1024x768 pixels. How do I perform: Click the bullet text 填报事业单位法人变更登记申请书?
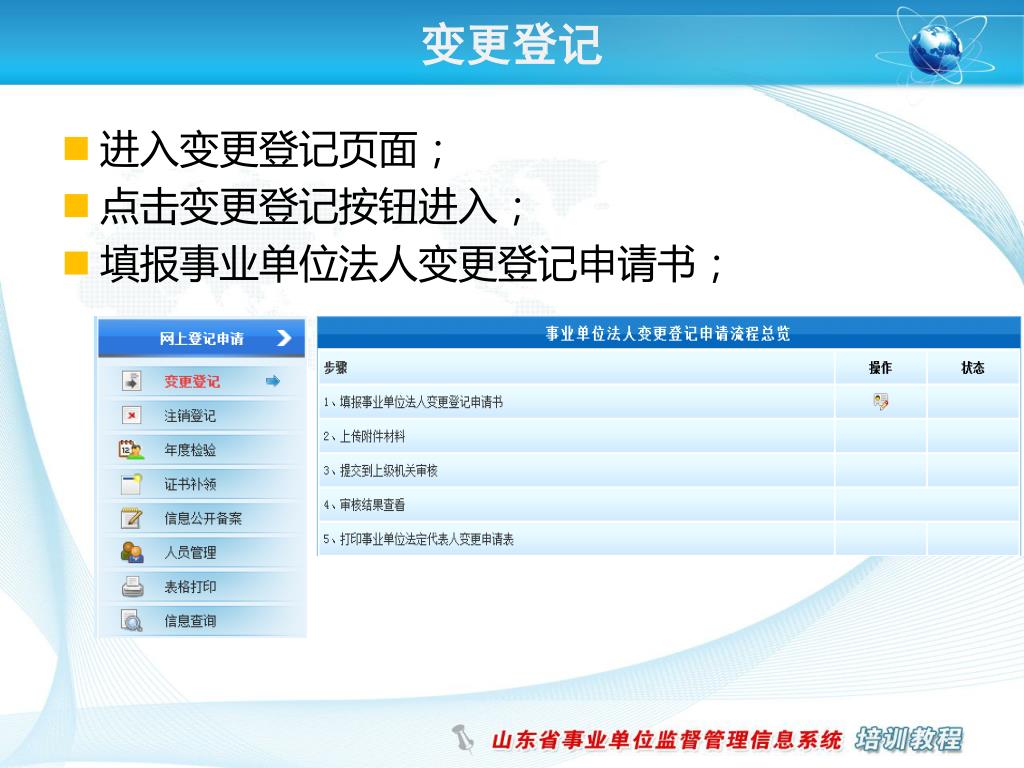411,264
